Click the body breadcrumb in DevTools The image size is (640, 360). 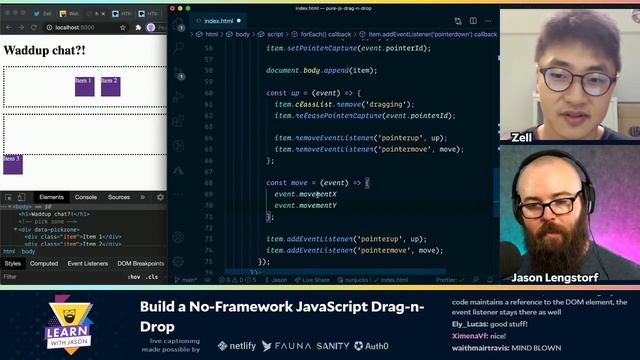(x=28, y=252)
